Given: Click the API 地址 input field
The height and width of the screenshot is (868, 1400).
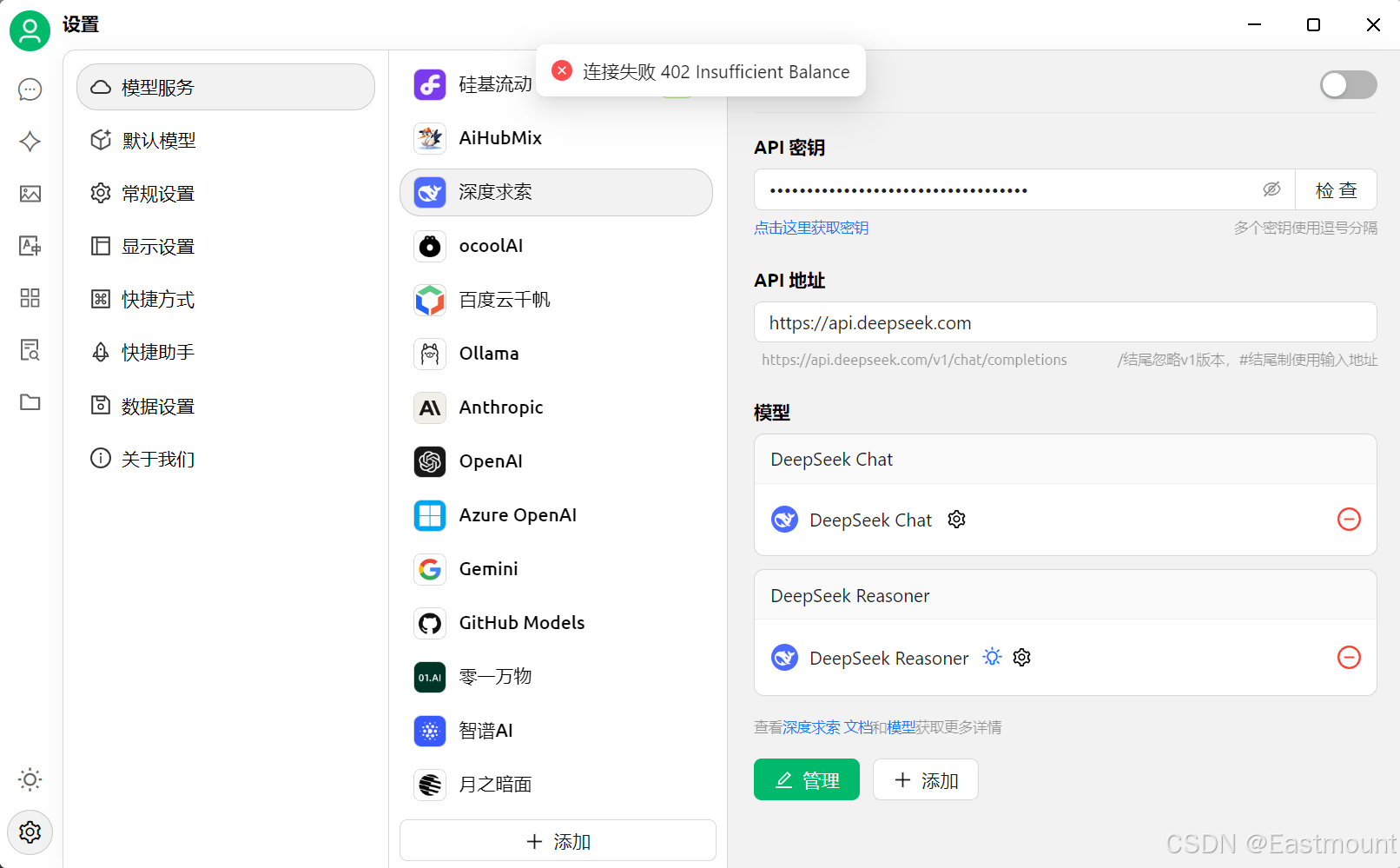Looking at the screenshot, I should click(x=1065, y=322).
